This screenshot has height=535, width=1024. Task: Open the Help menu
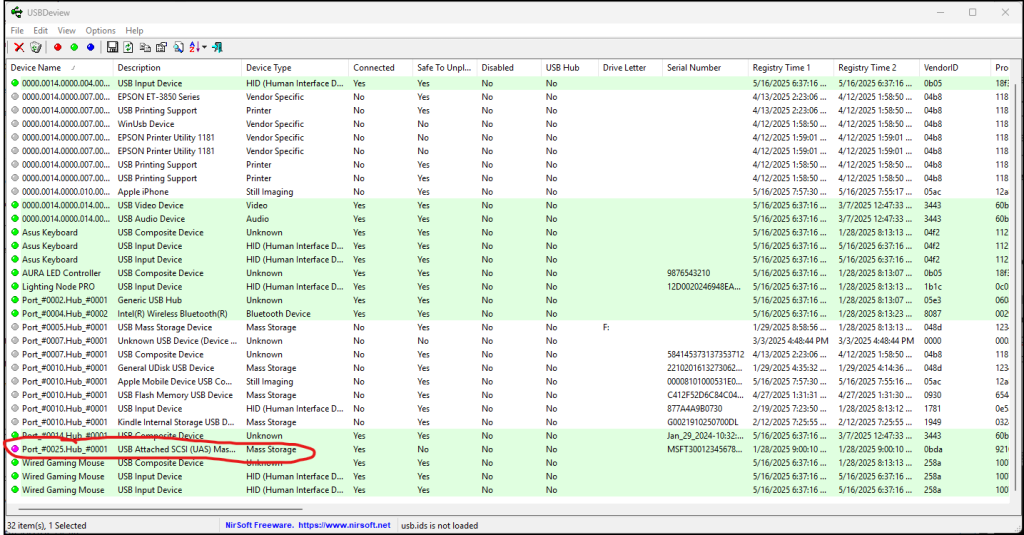[135, 31]
